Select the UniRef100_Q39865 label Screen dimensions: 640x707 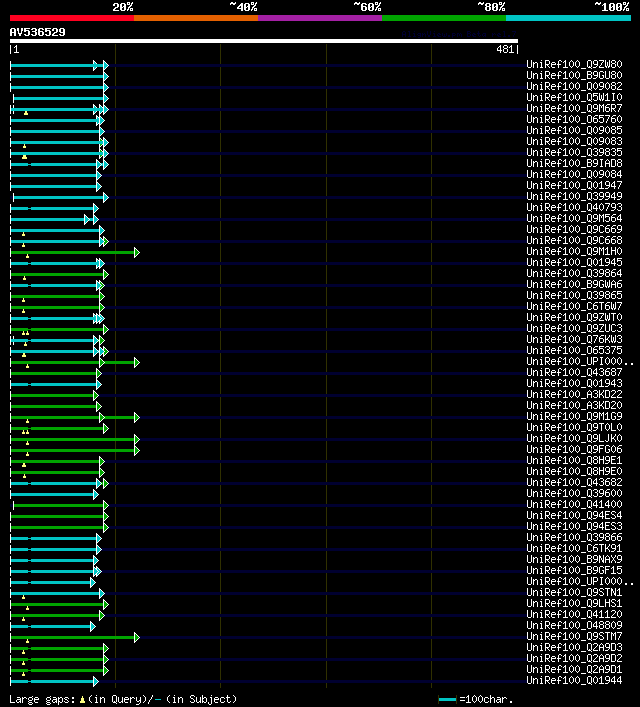(x=574, y=295)
